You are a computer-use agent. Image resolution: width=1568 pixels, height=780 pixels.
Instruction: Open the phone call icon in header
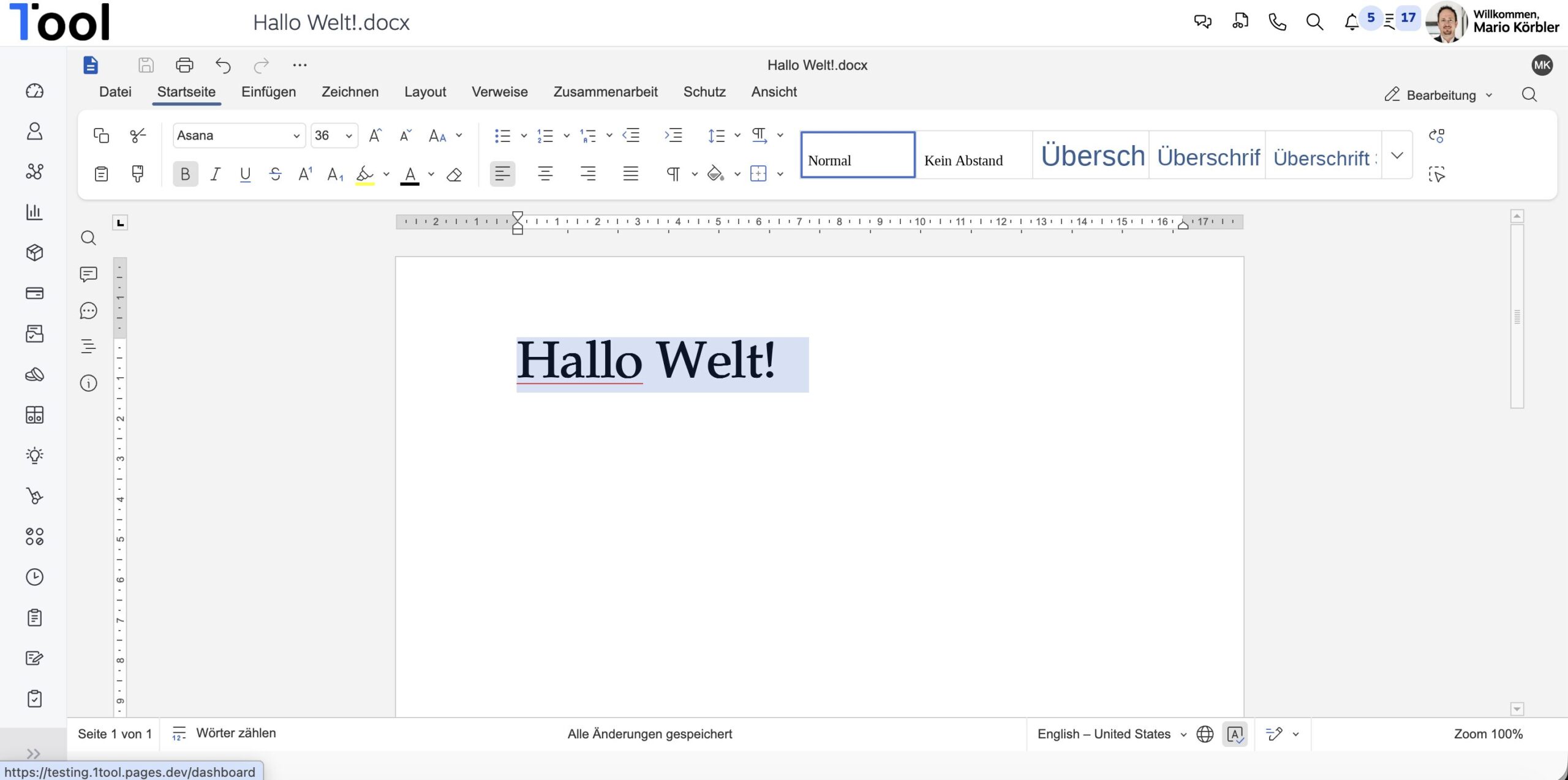coord(1277,22)
